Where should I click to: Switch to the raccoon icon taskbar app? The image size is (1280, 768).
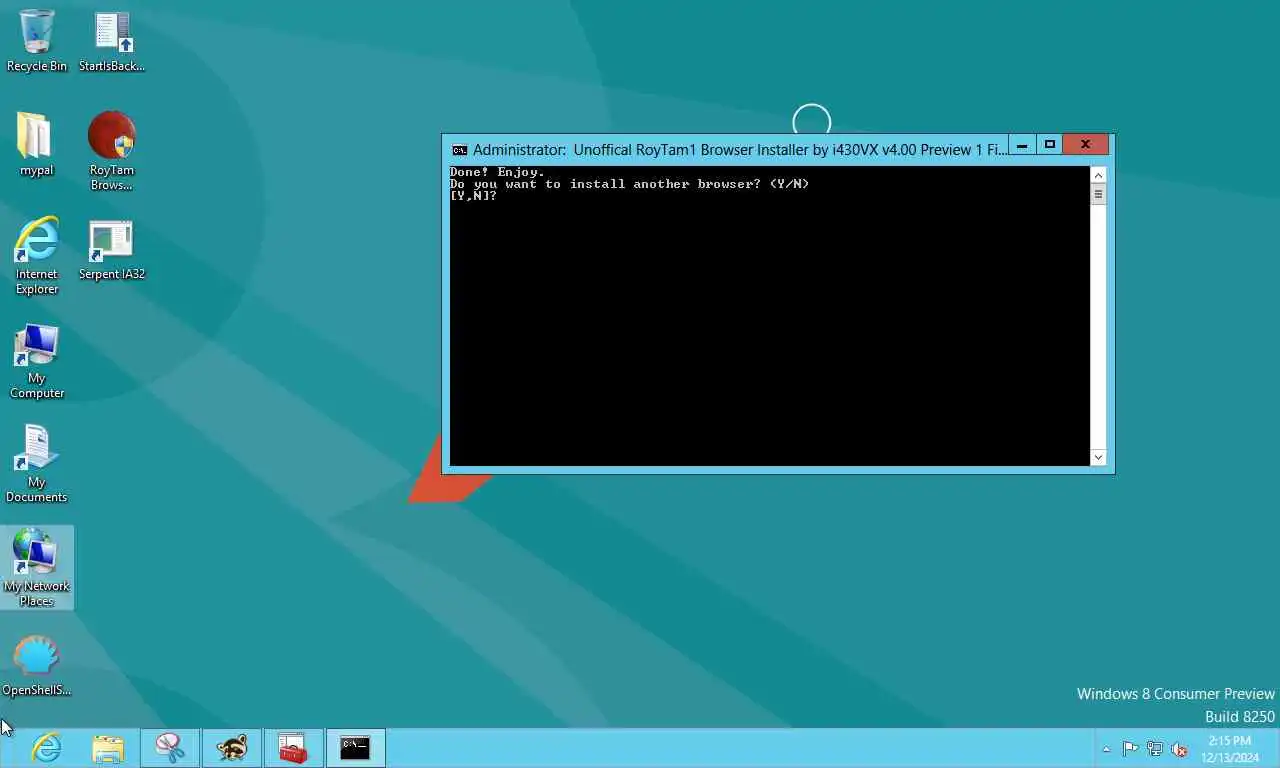tap(232, 748)
